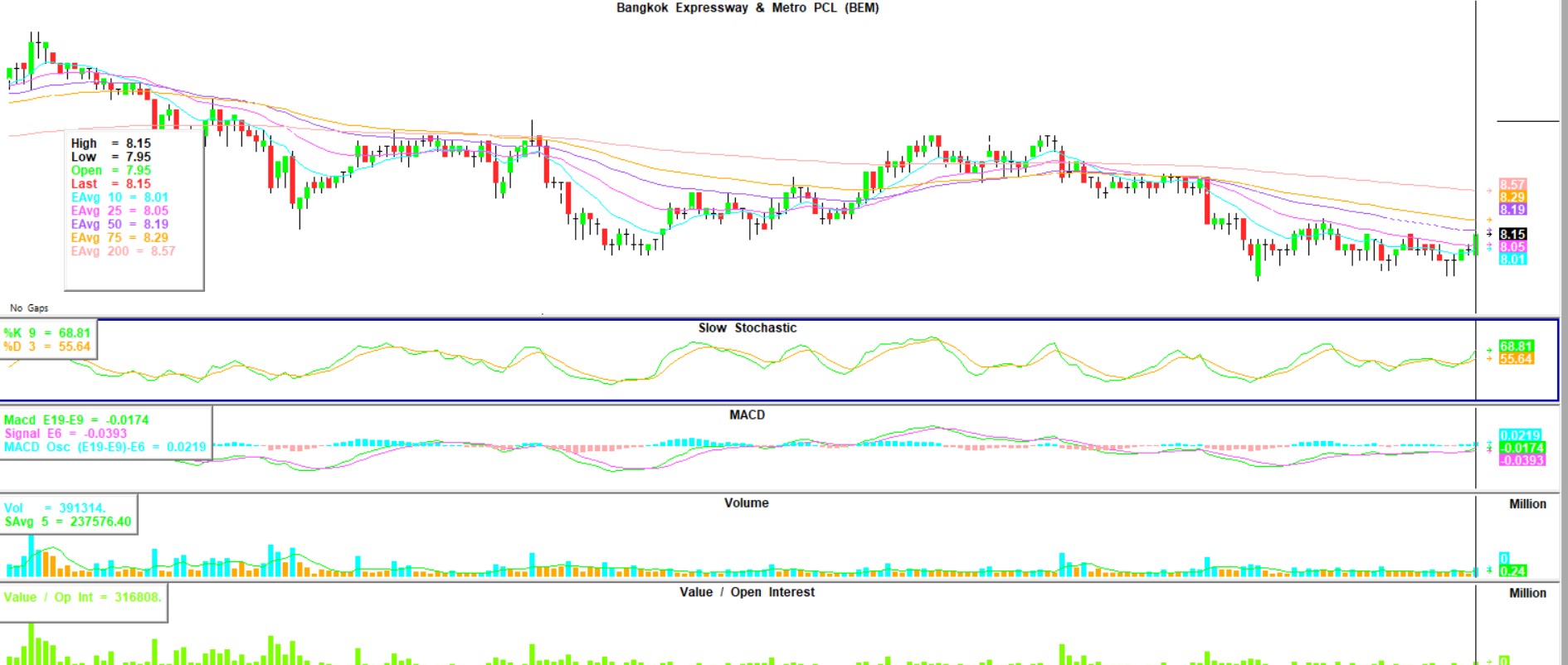Click the EAvg 10 = 8.01 legend entry
This screenshot has height=665, width=1568.
[119, 197]
